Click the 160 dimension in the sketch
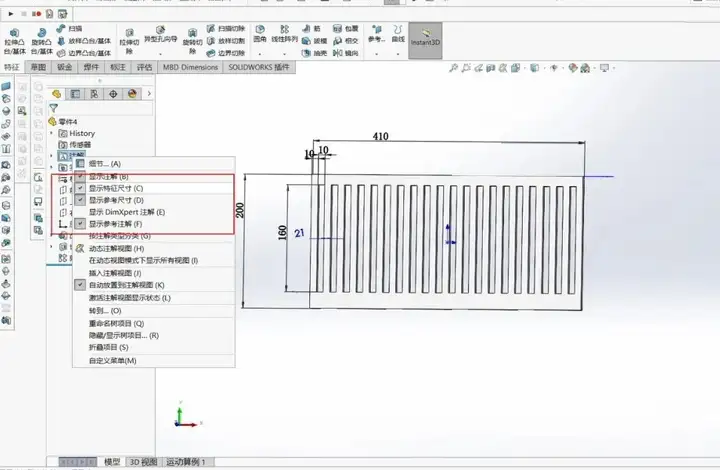This screenshot has height=470, width=720. [x=282, y=232]
